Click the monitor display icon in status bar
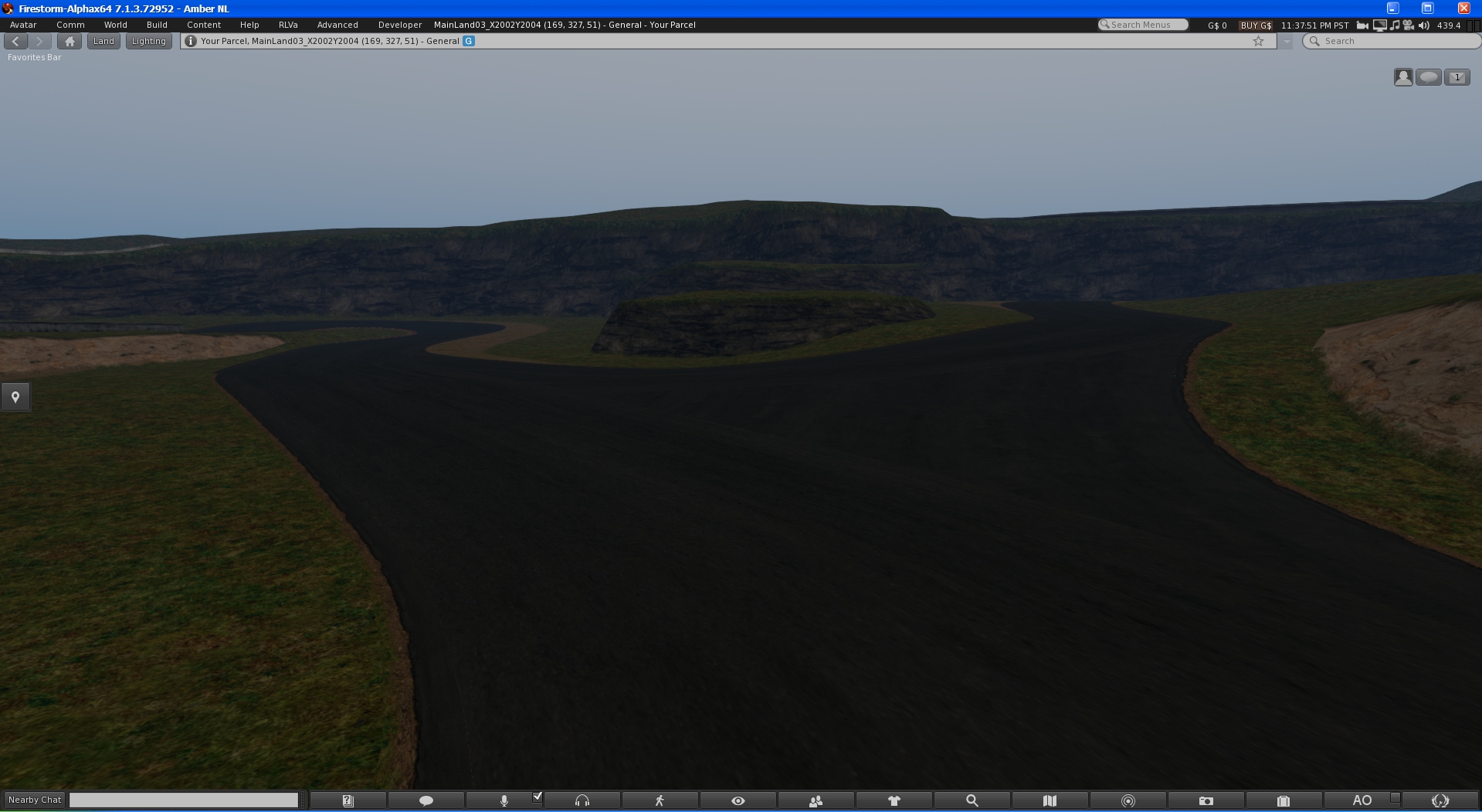 pyautogui.click(x=1379, y=25)
